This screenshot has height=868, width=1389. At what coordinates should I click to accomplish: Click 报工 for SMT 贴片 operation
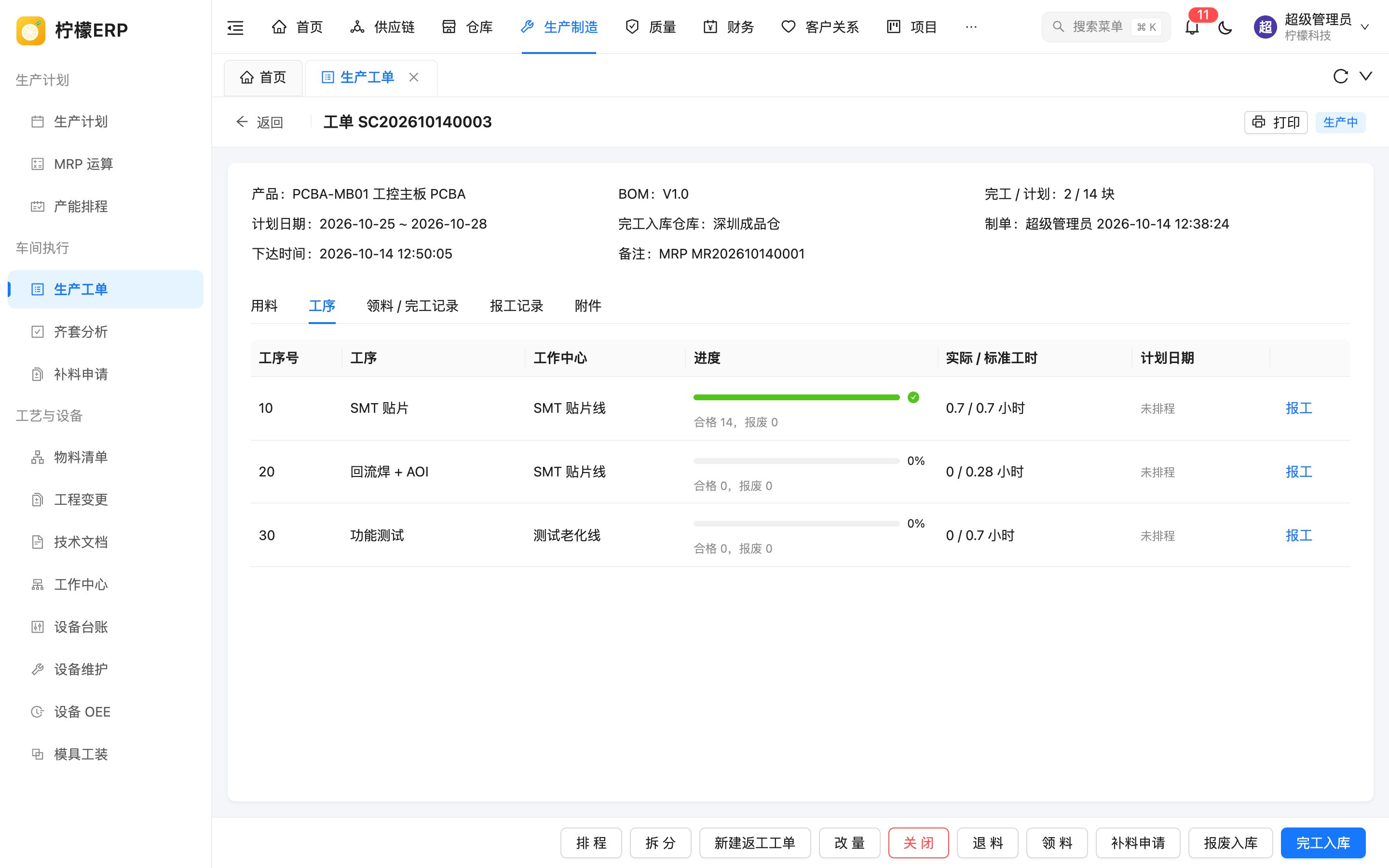(1299, 408)
